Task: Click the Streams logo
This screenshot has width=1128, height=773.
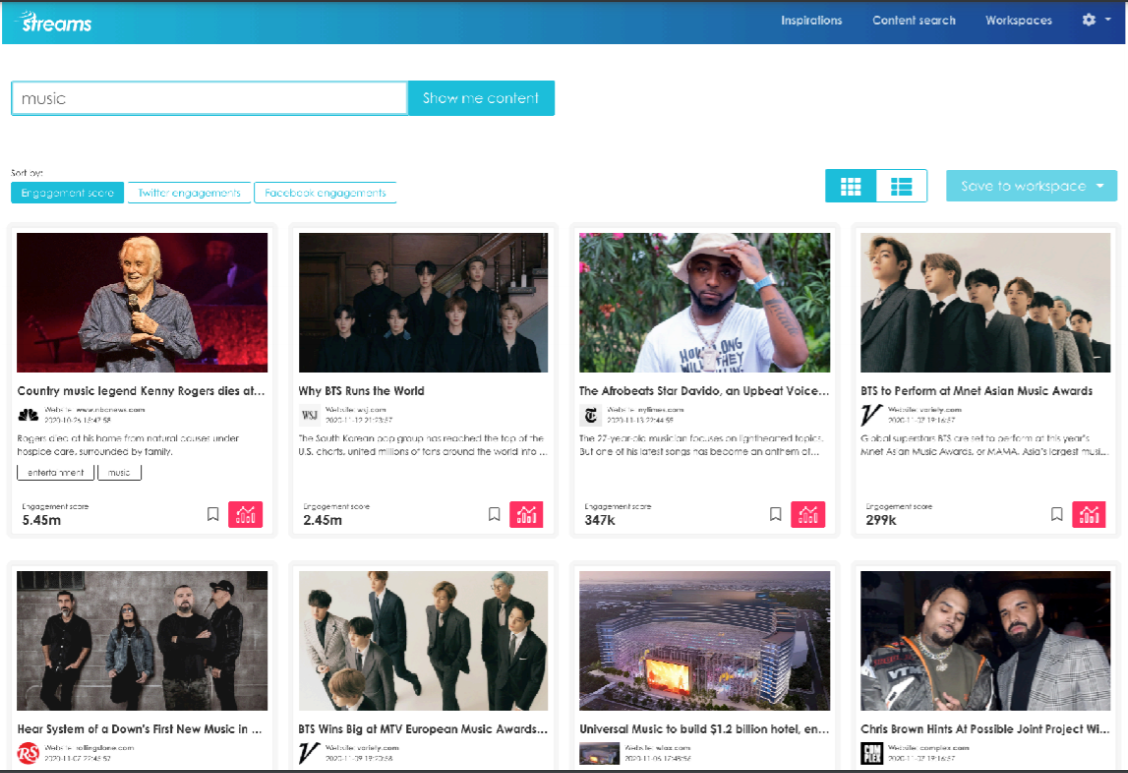Action: click(55, 22)
